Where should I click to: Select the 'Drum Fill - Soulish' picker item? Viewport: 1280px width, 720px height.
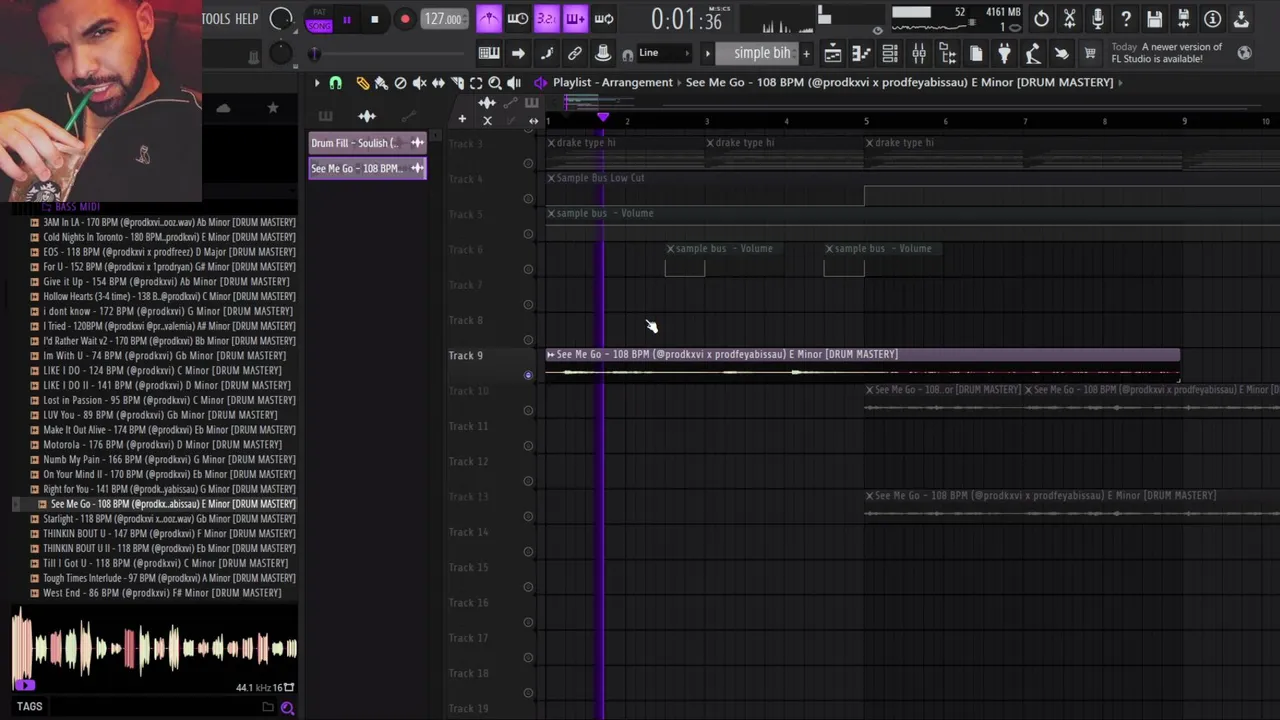(x=367, y=143)
